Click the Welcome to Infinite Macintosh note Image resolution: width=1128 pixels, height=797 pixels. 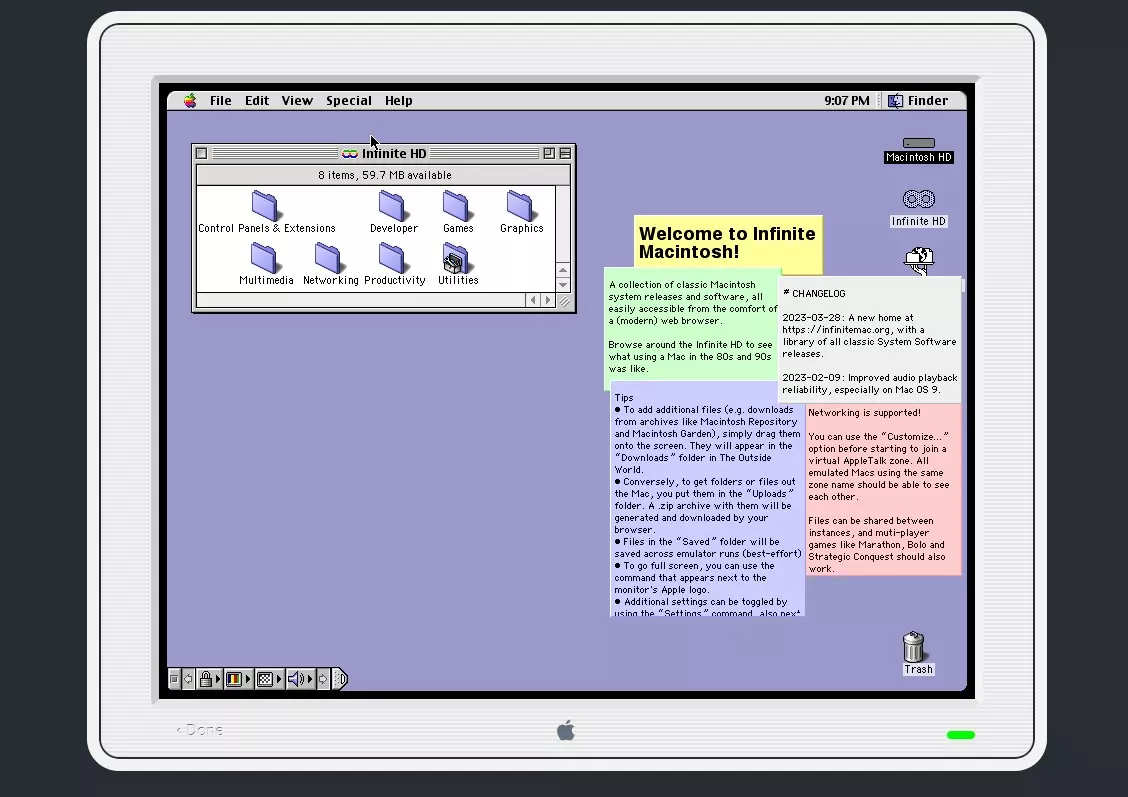pyautogui.click(x=728, y=242)
